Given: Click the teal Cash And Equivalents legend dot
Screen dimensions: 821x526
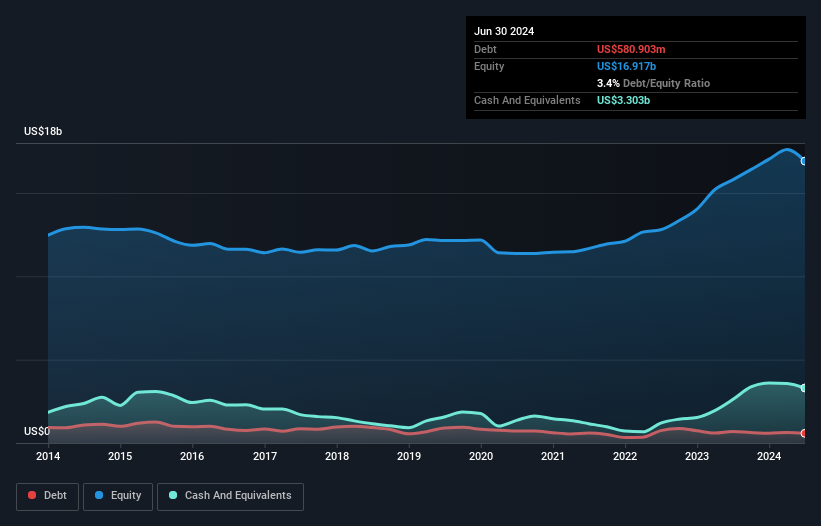Looking at the screenshot, I should click(x=173, y=495).
